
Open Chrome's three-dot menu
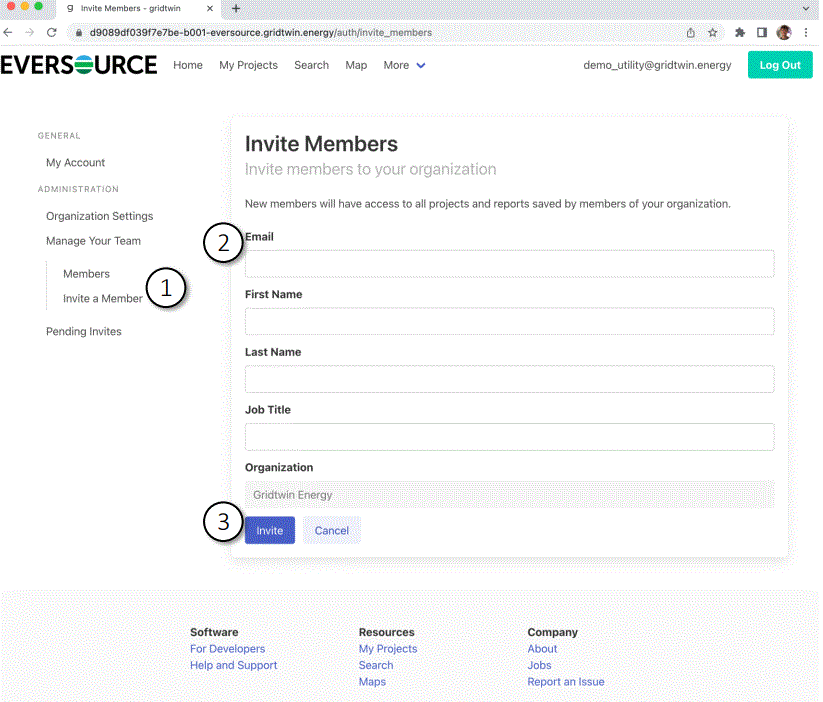point(806,32)
